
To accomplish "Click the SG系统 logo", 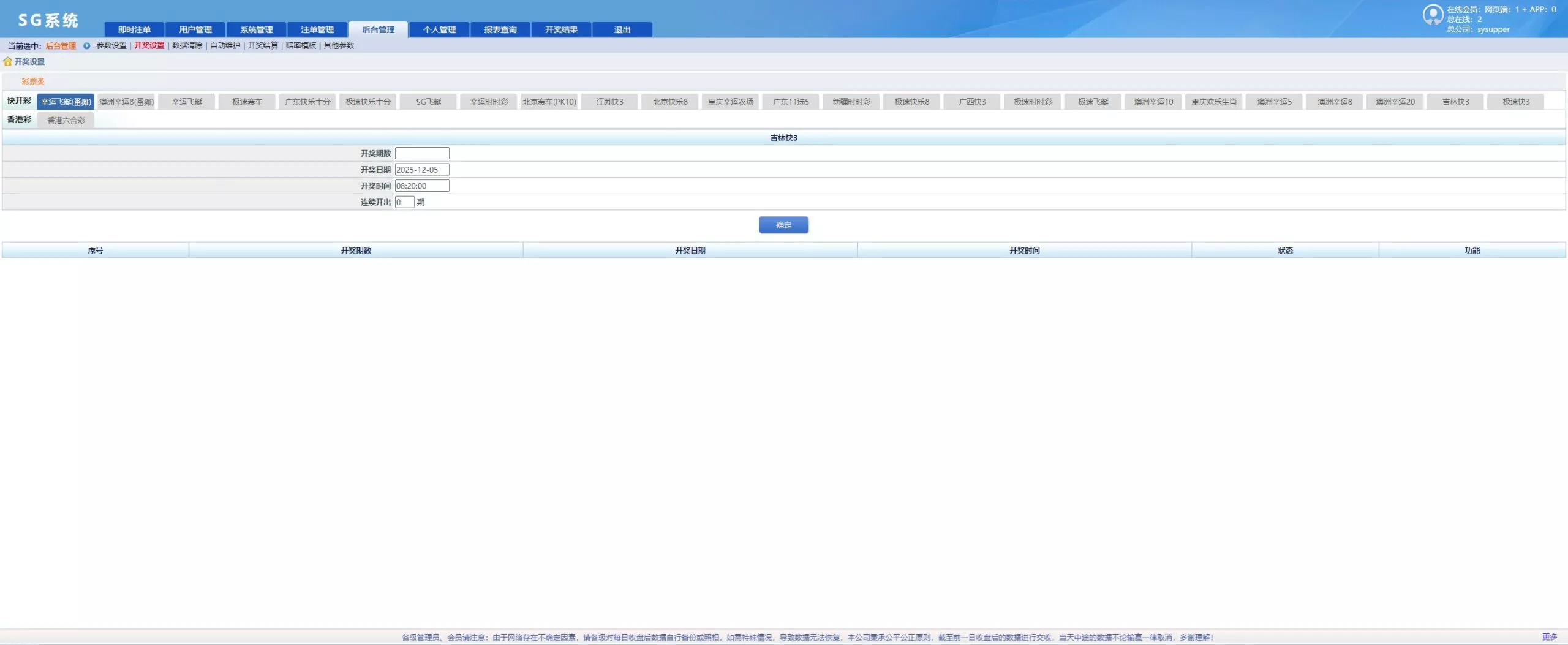I will tap(48, 20).
